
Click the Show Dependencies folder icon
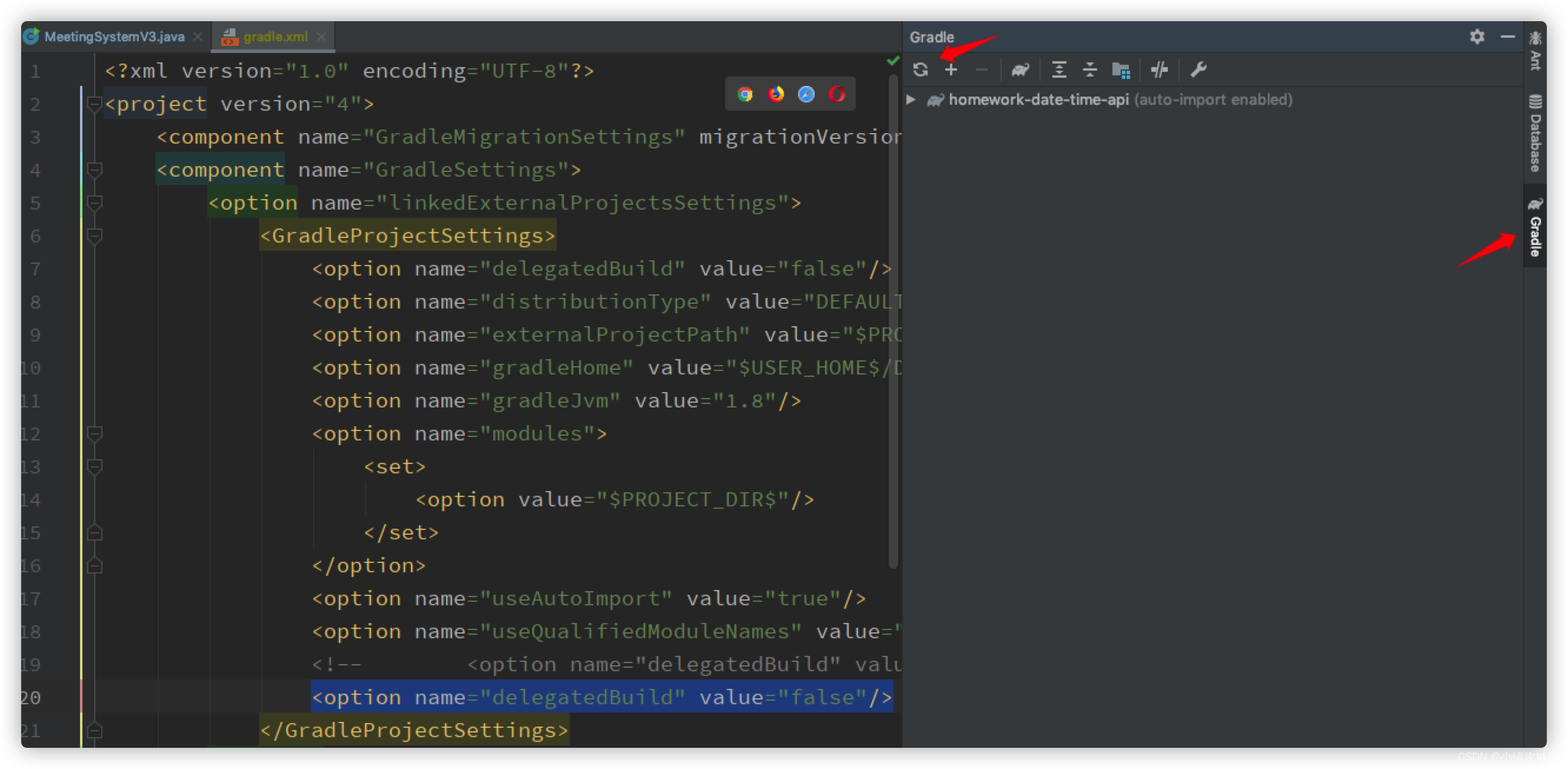pyautogui.click(x=1121, y=70)
